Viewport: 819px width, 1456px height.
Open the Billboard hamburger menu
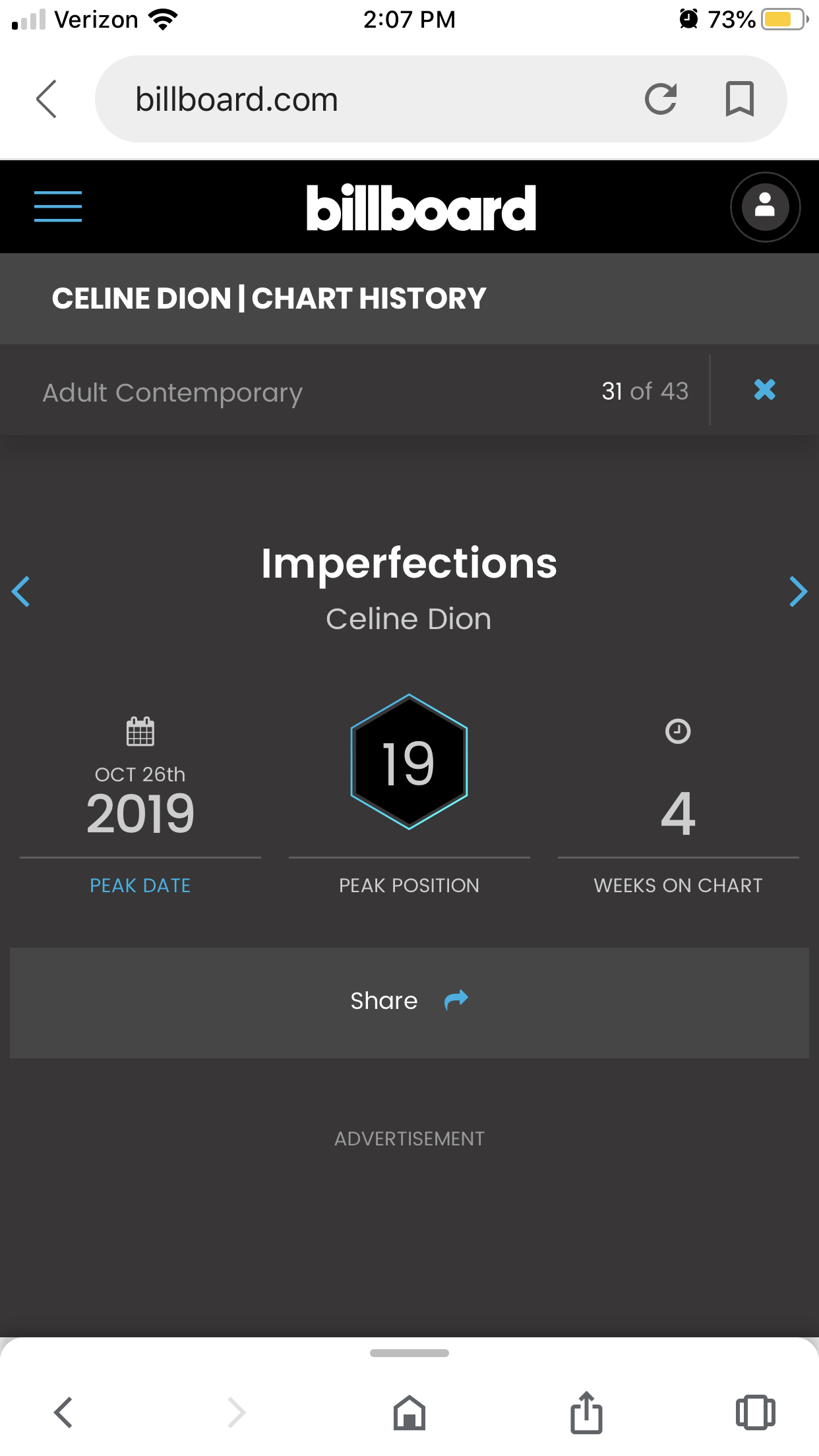(x=58, y=207)
